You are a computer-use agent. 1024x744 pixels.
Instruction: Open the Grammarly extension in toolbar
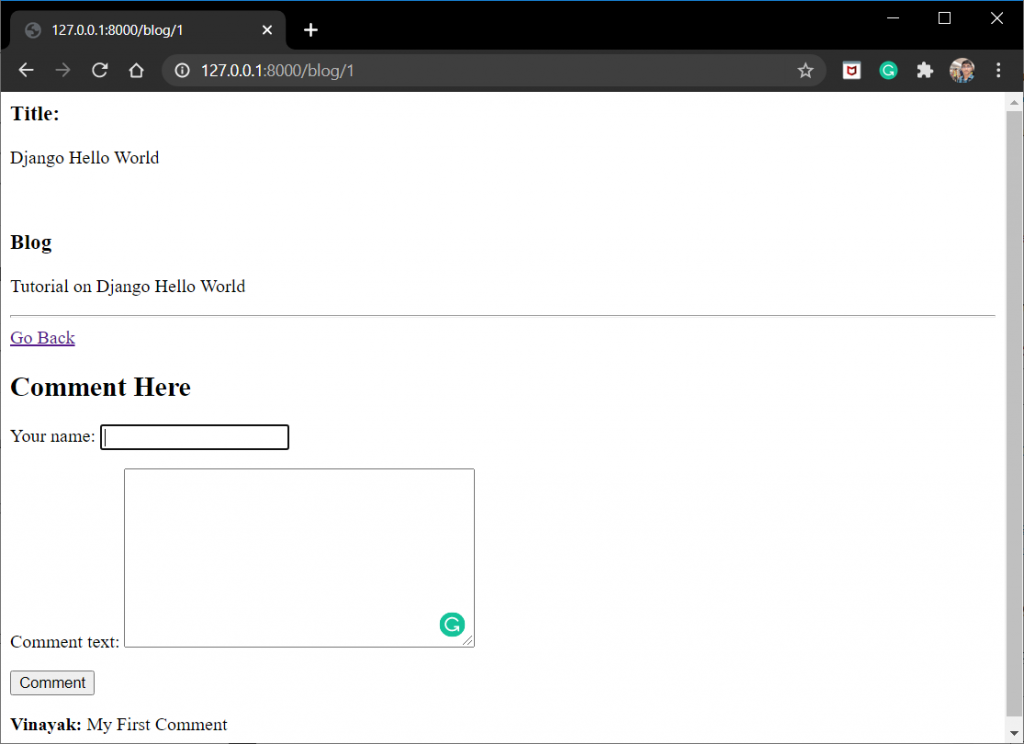tap(888, 71)
